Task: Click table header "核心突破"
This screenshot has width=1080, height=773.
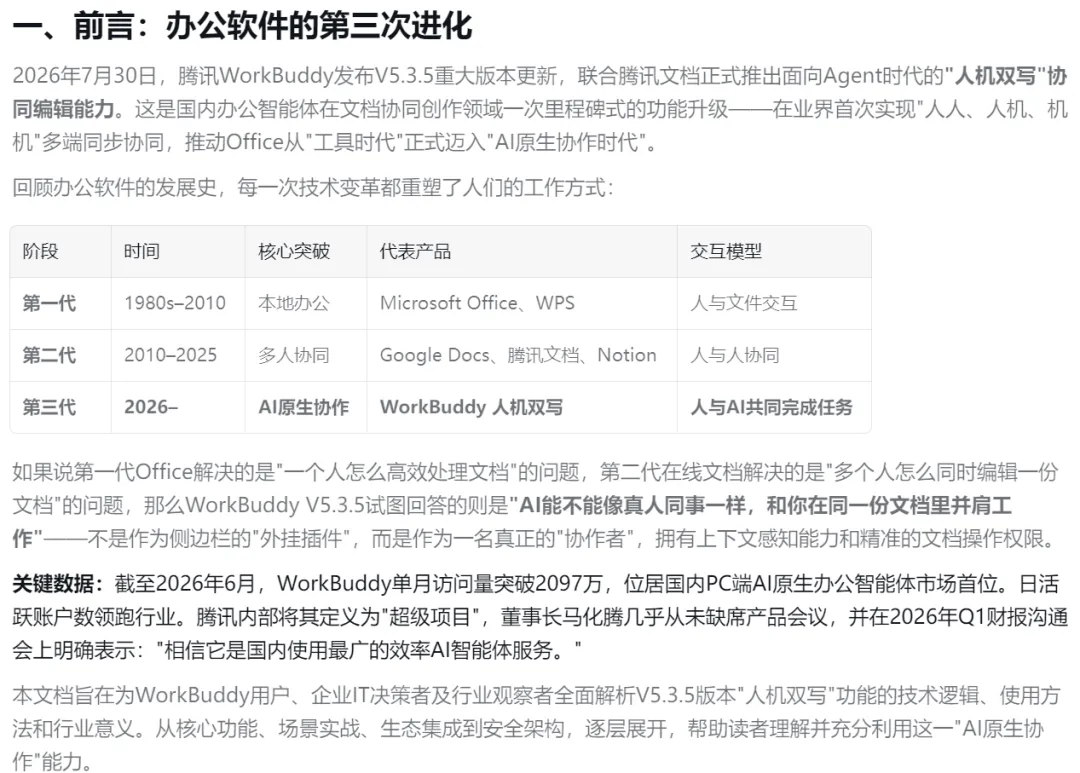Action: [x=294, y=251]
